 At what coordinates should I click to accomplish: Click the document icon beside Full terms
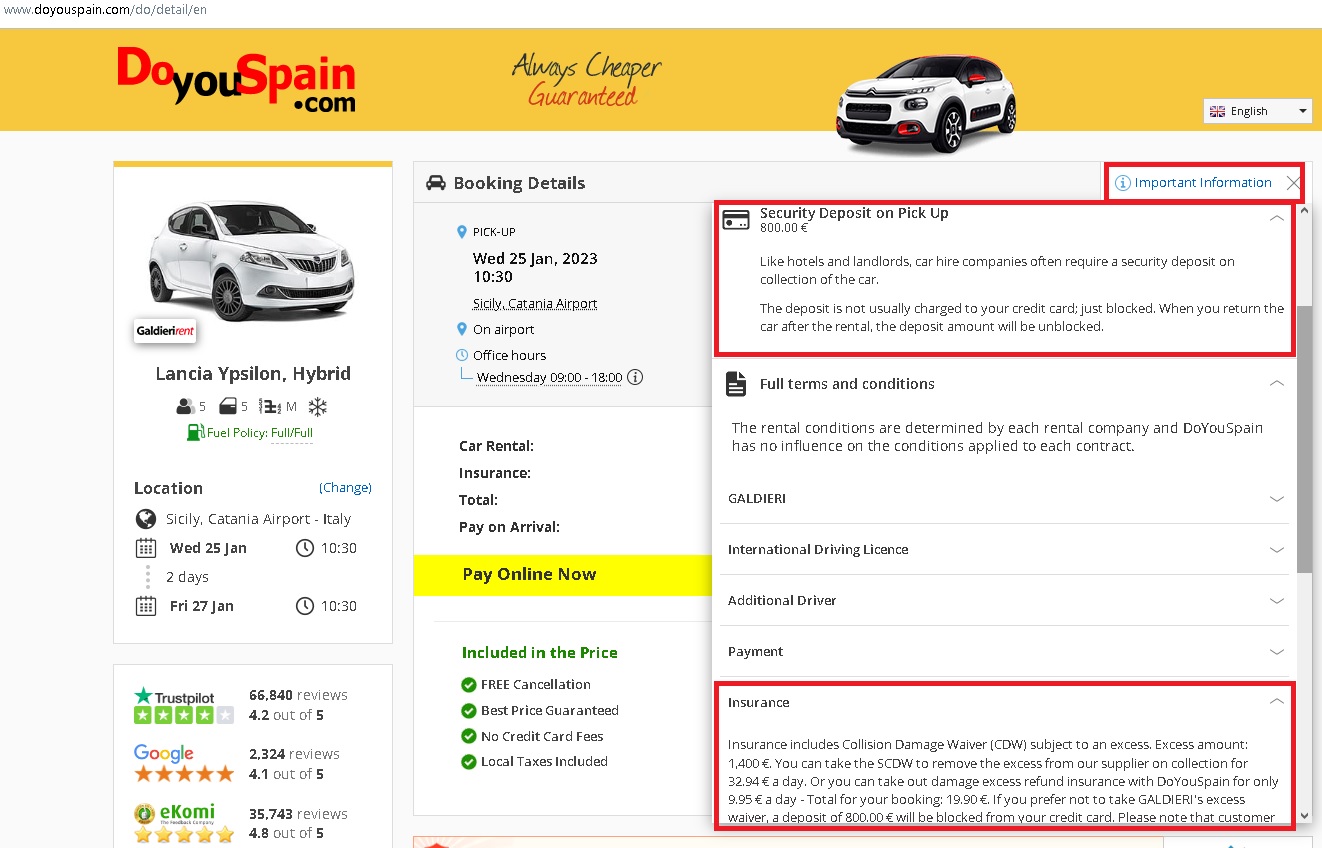(x=736, y=384)
